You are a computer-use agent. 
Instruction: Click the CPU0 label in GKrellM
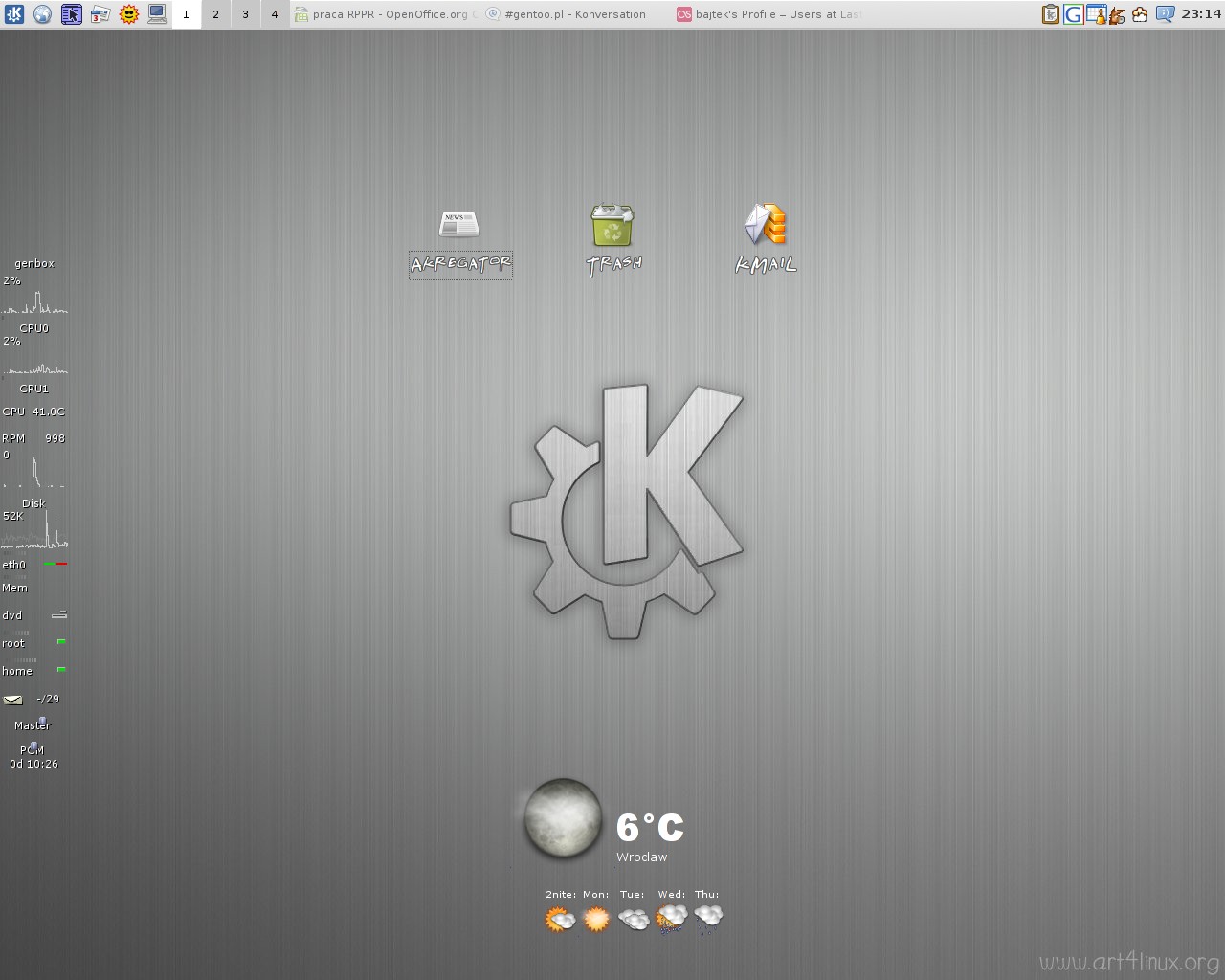(34, 328)
